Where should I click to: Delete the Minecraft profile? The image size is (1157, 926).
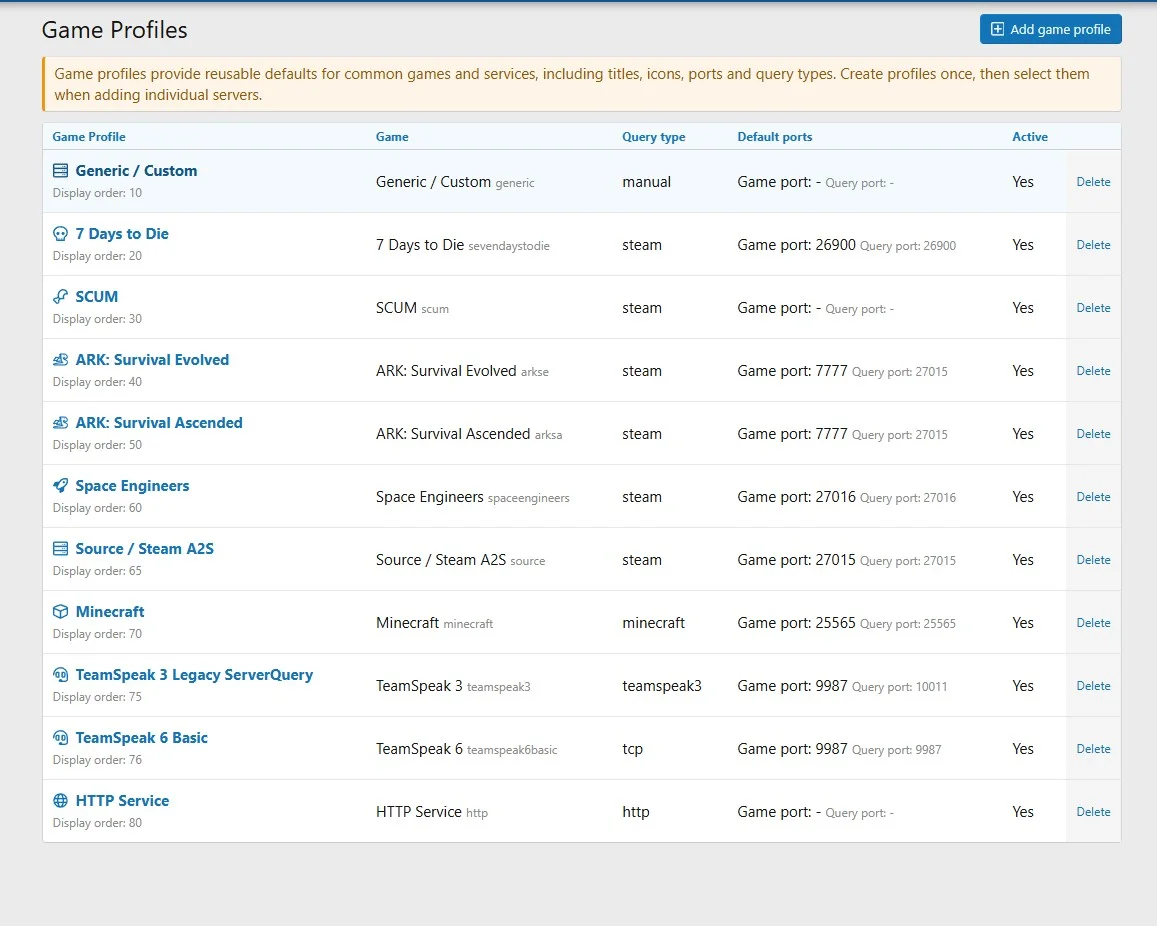[x=1093, y=623]
